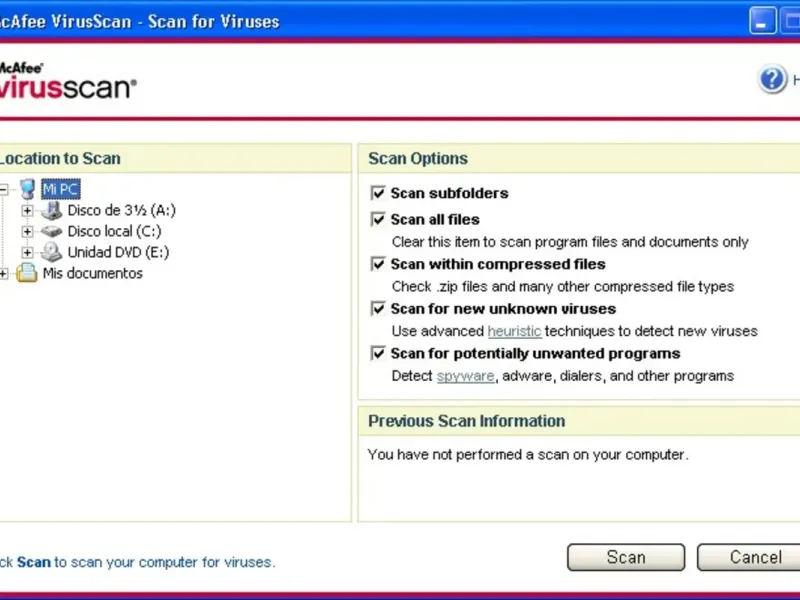Expand Disco de 3½ (A:) node
The width and height of the screenshot is (800, 600).
point(27,210)
